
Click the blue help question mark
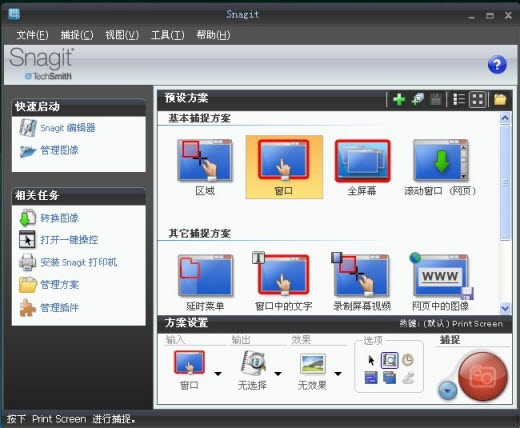[x=497, y=65]
